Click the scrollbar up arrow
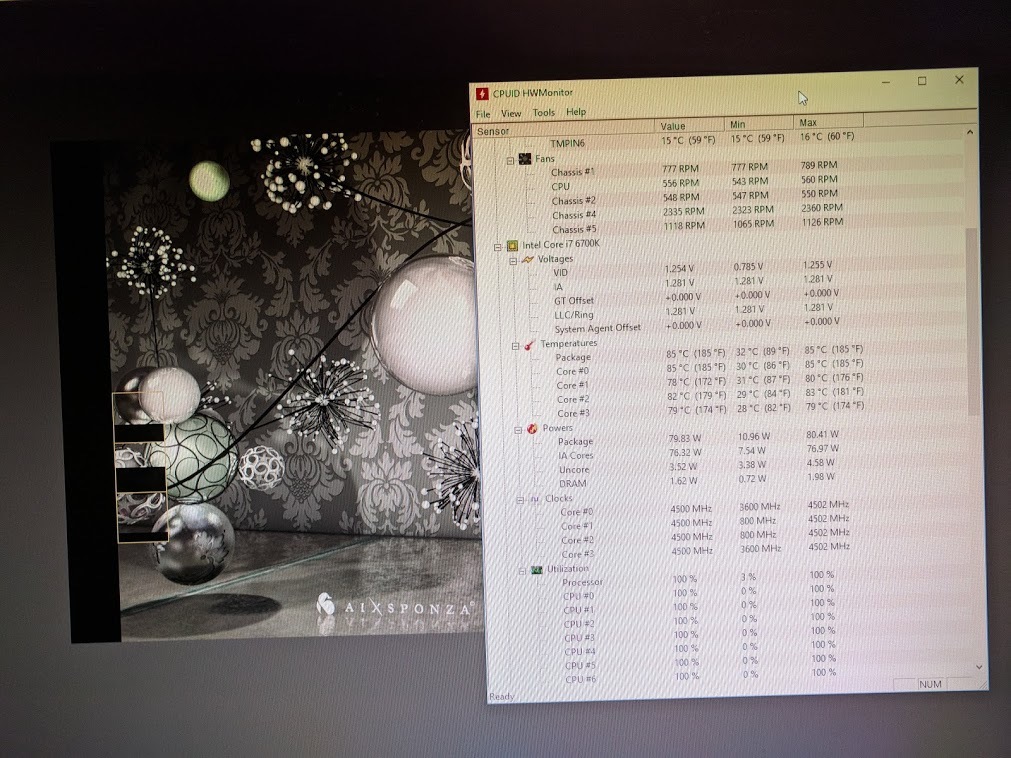This screenshot has width=1011, height=758. (x=970, y=133)
